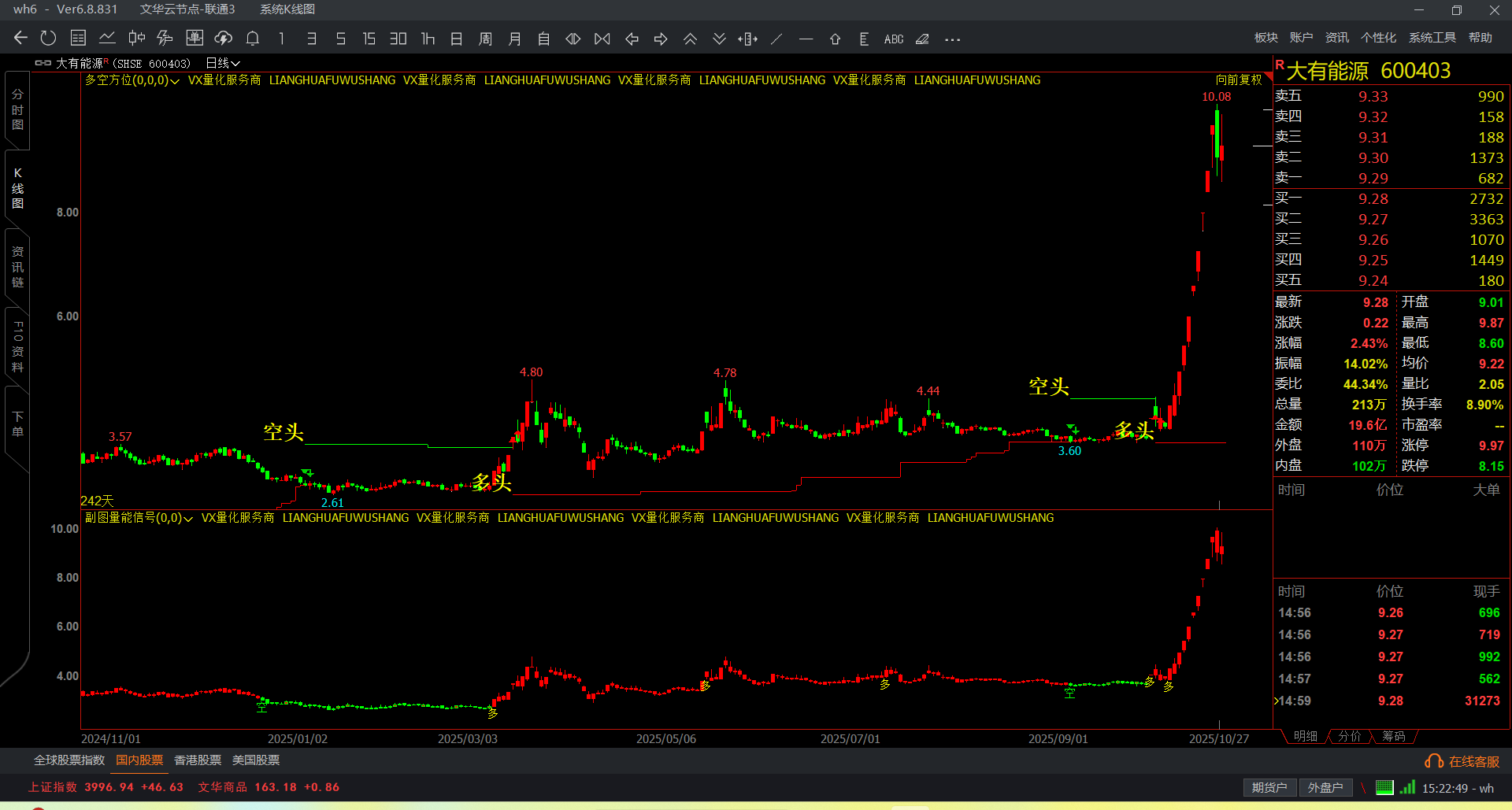
Task: Select the eraser tool icon
Action: (x=923, y=39)
